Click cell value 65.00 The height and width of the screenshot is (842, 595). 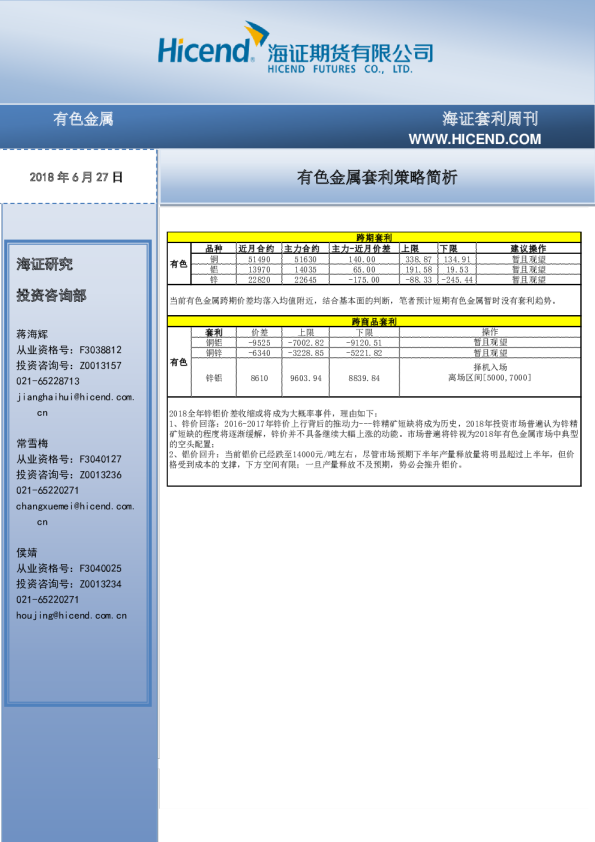364,269
